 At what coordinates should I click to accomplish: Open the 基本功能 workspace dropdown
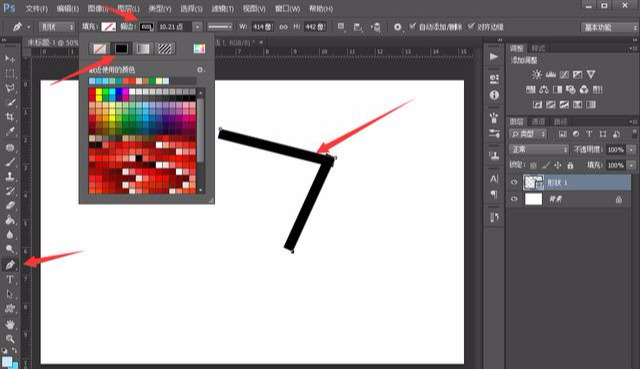tap(609, 27)
